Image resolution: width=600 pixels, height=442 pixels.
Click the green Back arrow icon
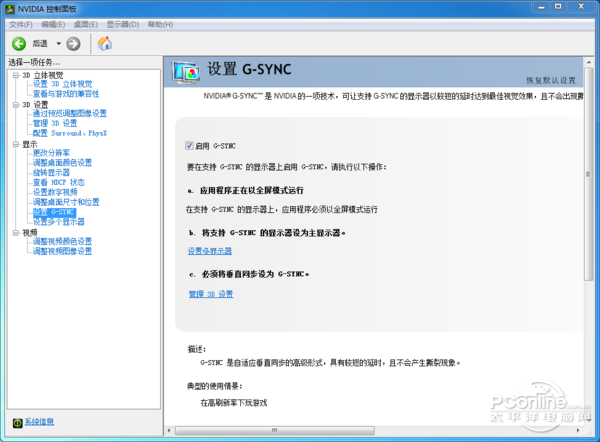point(19,44)
